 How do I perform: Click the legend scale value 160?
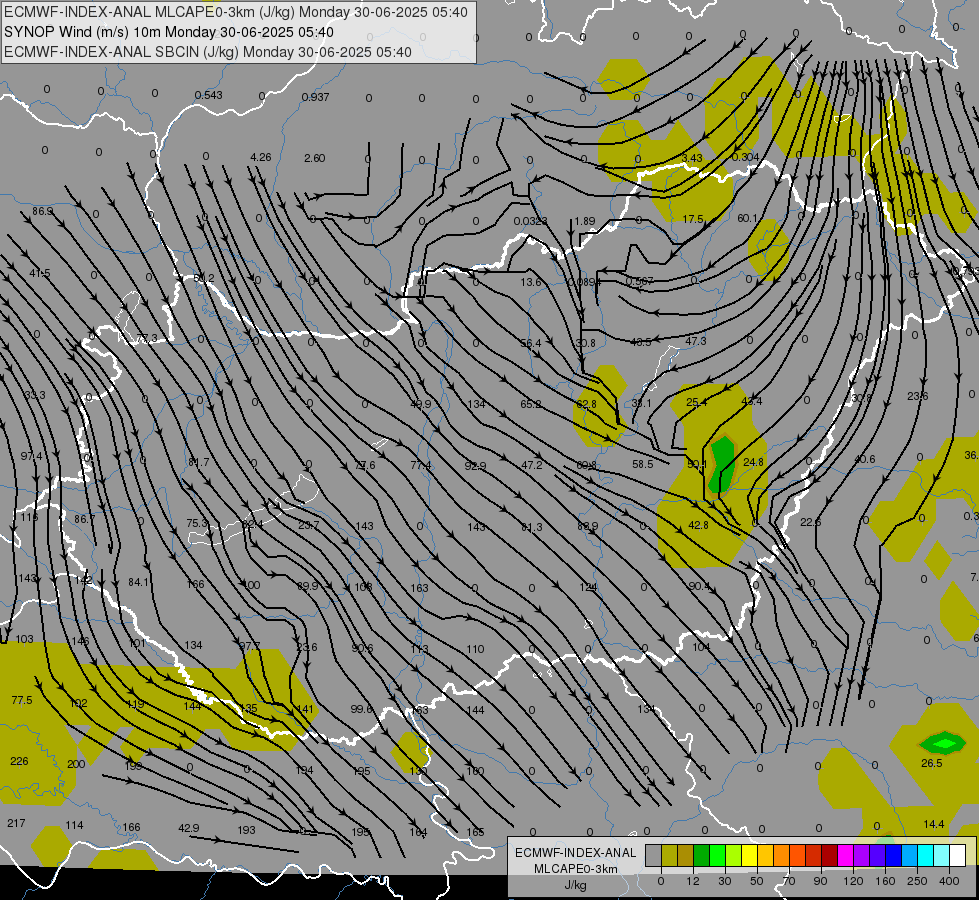tap(885, 881)
